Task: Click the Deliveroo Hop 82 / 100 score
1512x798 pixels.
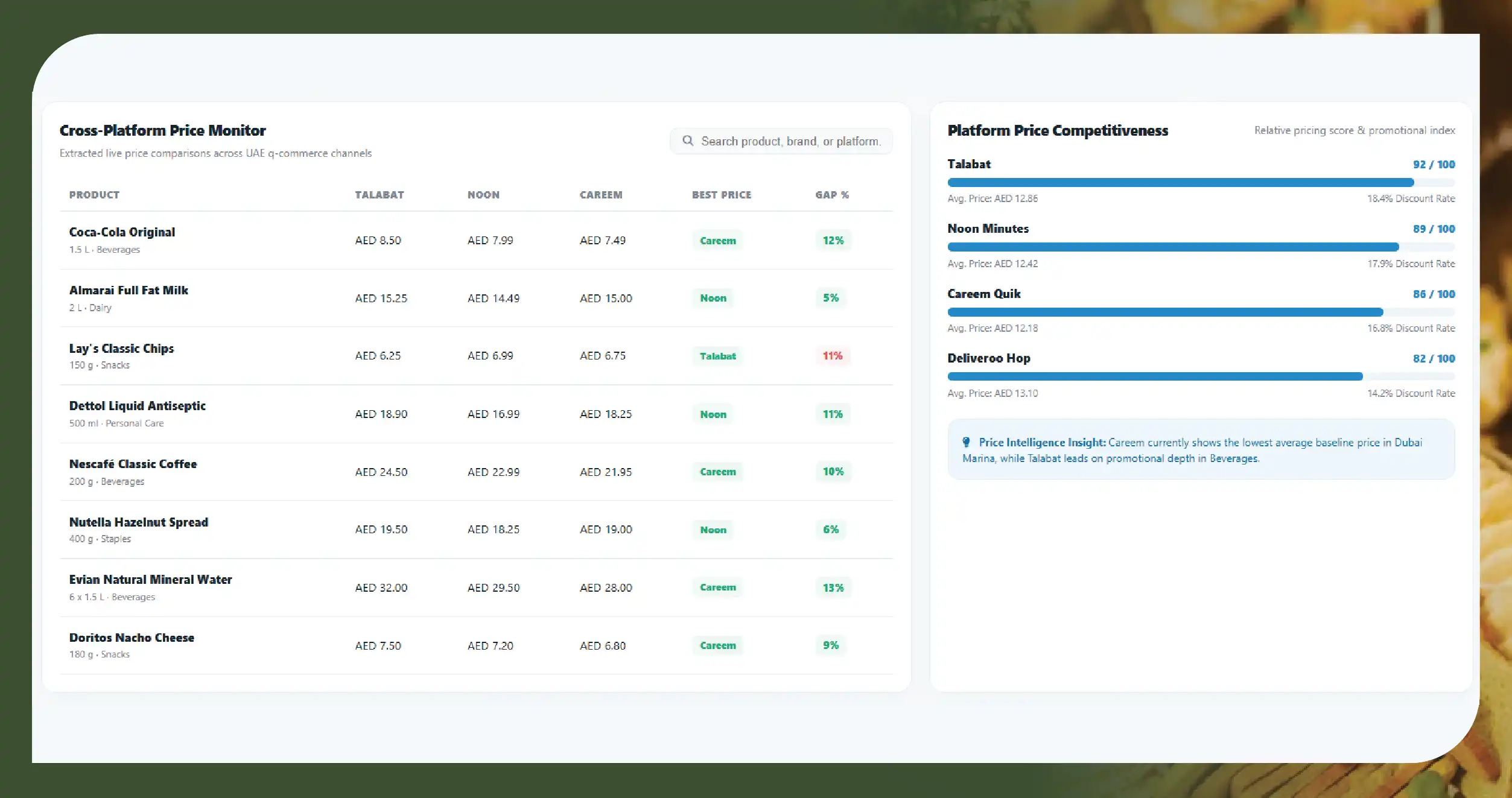Action: [1434, 359]
